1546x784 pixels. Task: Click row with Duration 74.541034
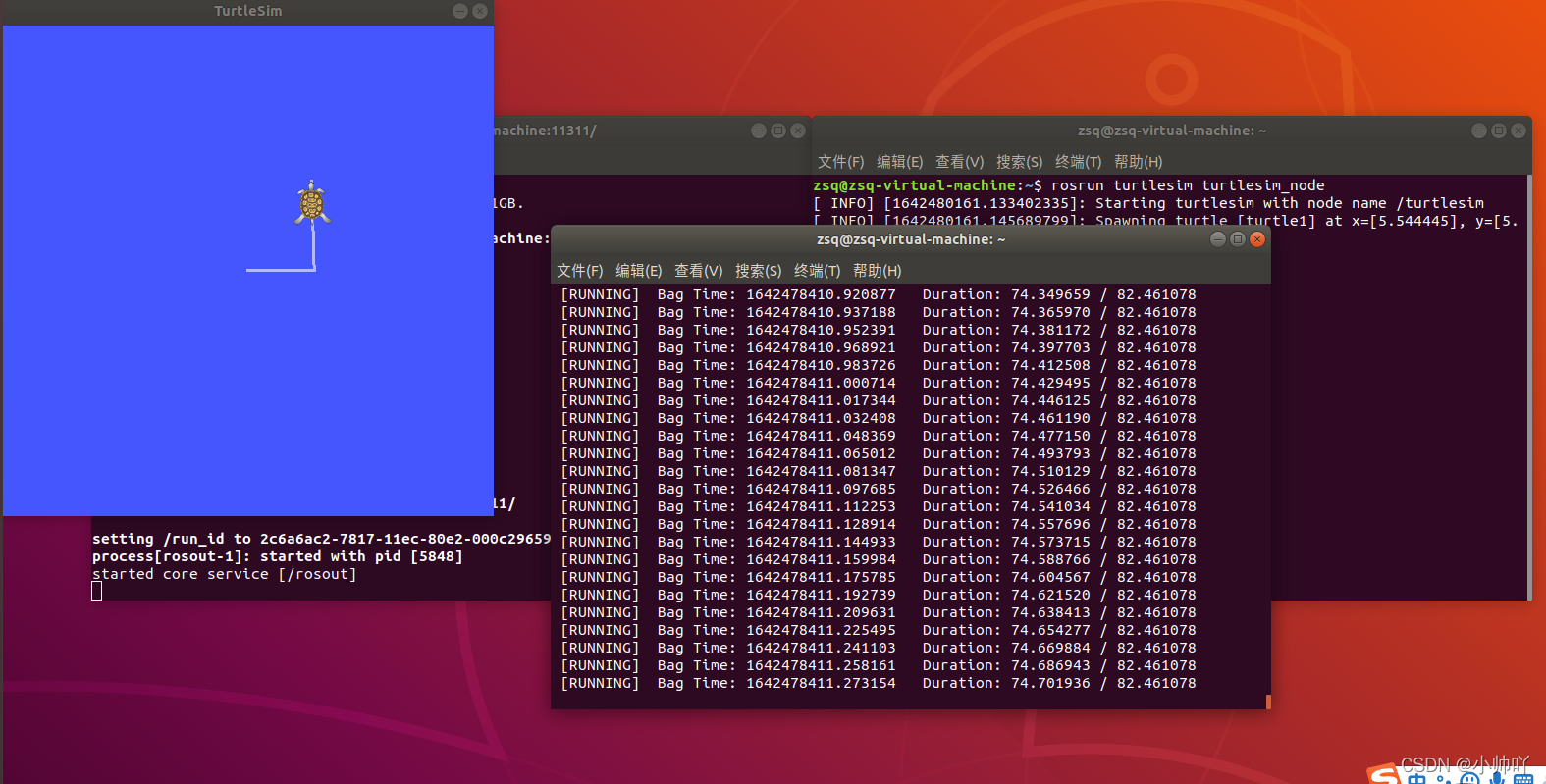click(x=879, y=506)
